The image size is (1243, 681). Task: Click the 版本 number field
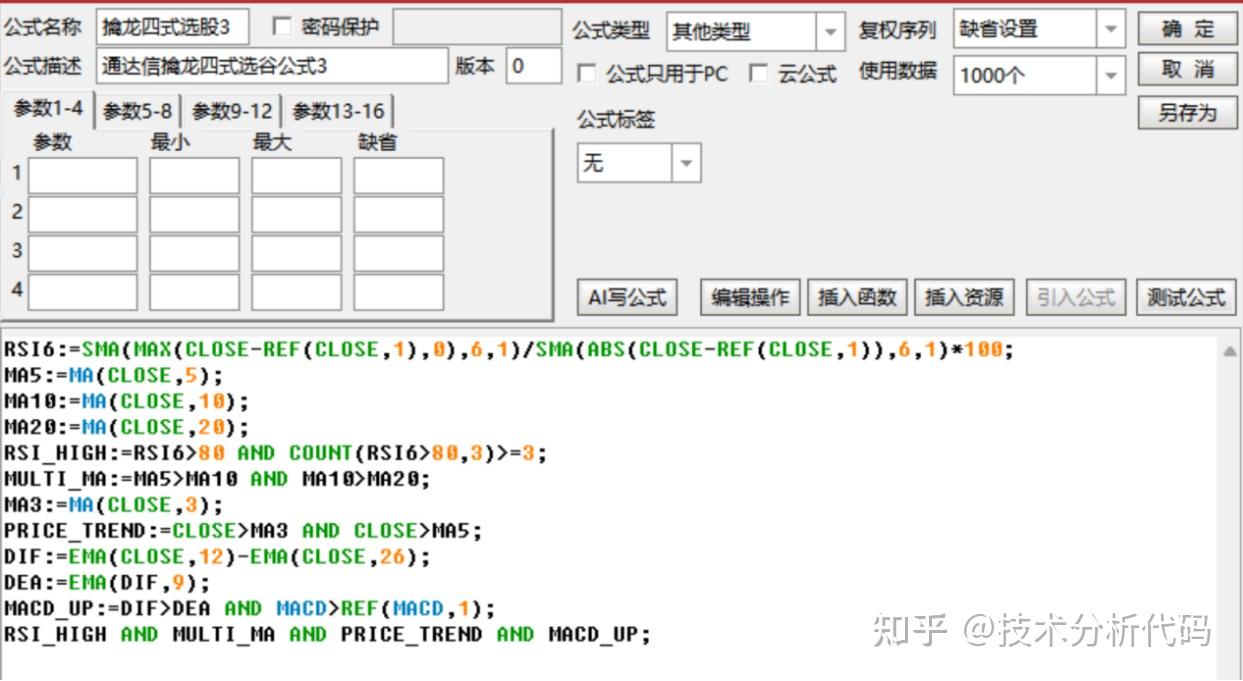point(533,66)
